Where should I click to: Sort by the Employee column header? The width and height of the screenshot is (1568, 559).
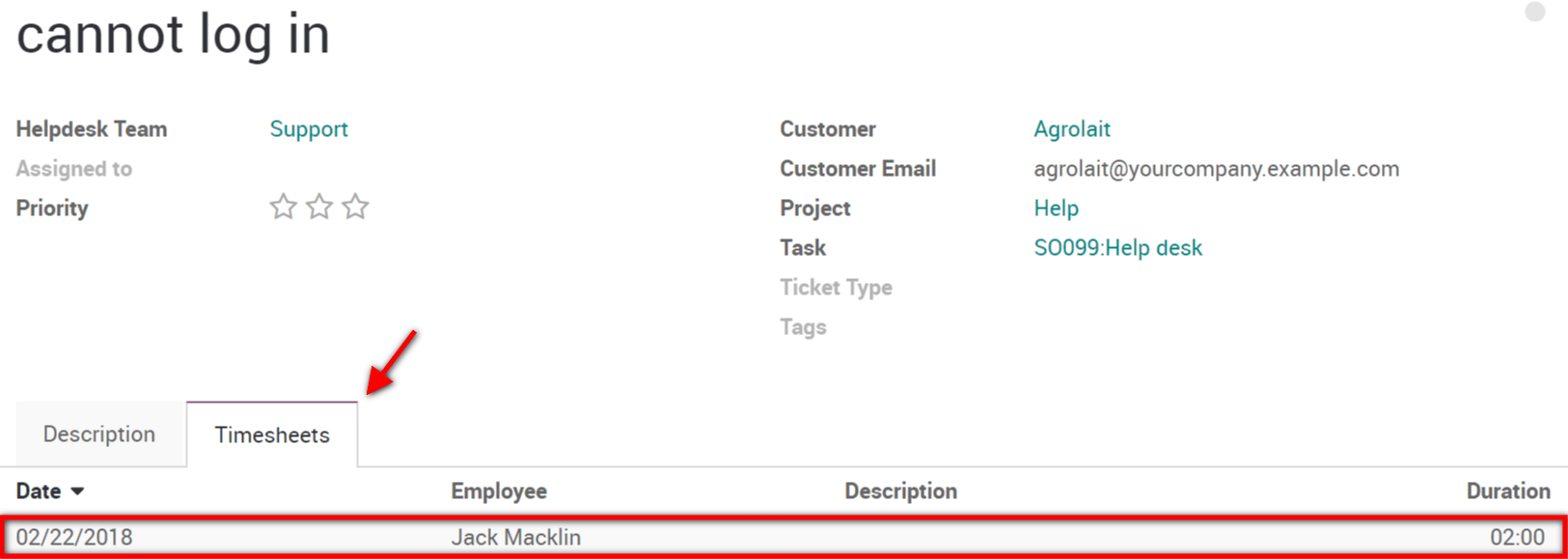[x=499, y=491]
